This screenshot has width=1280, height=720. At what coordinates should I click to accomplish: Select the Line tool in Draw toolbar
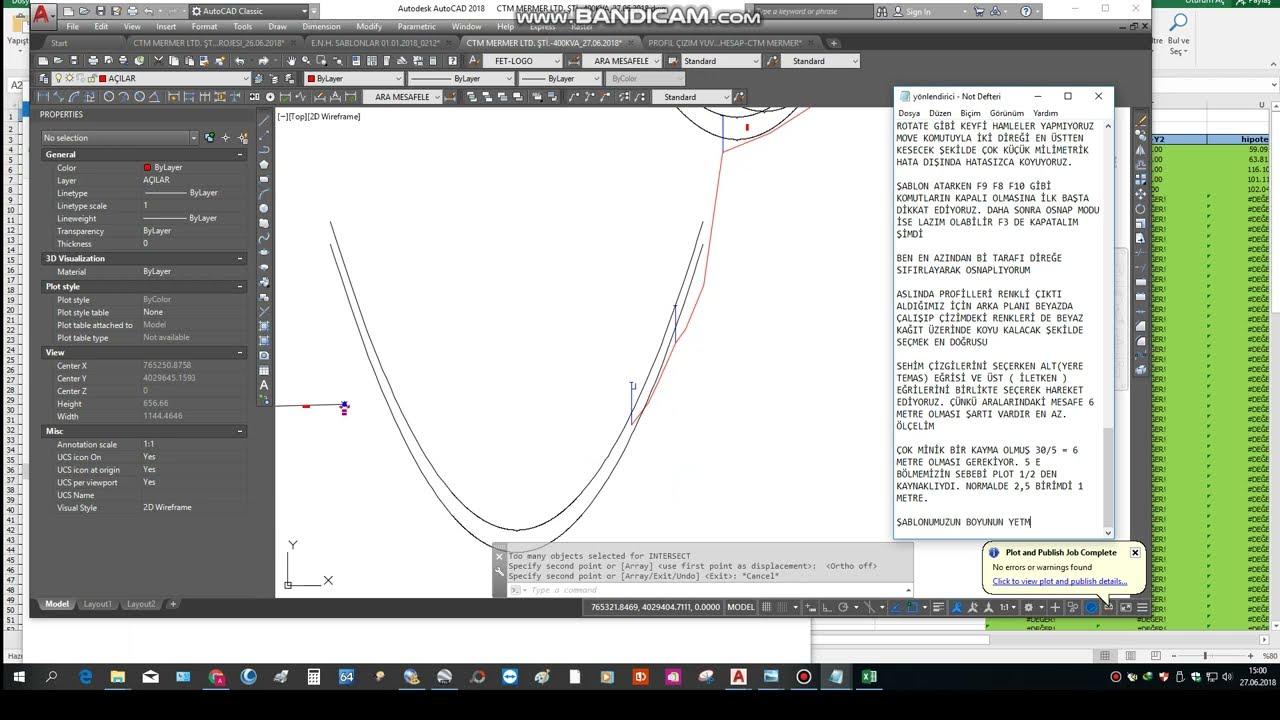[x=262, y=120]
